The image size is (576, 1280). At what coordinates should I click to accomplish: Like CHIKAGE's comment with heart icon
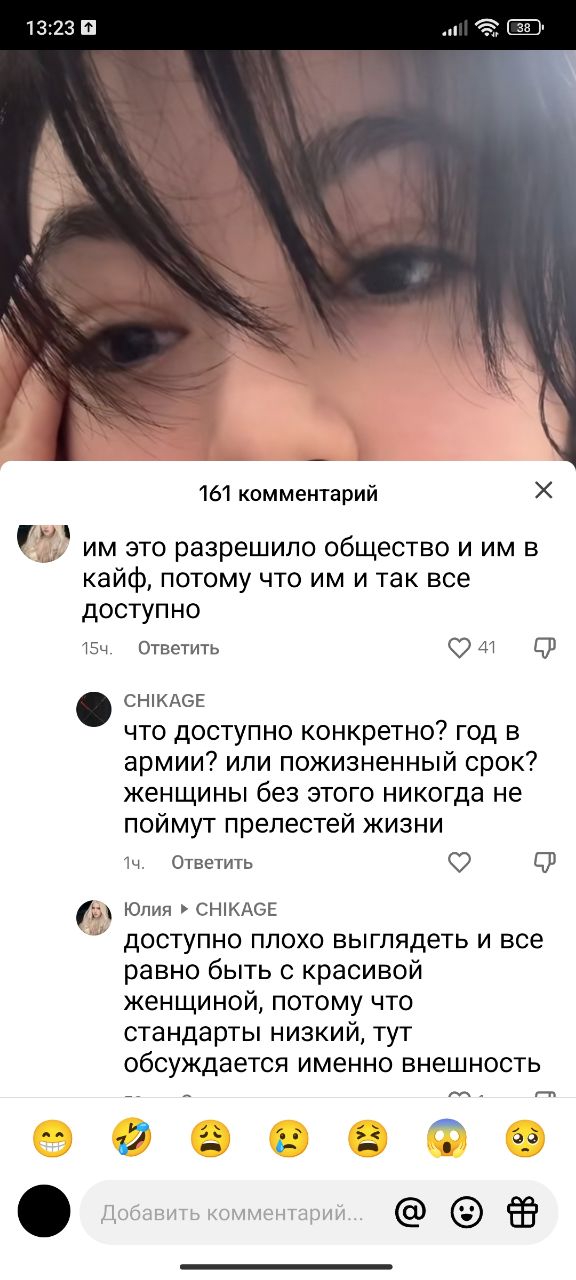point(459,862)
